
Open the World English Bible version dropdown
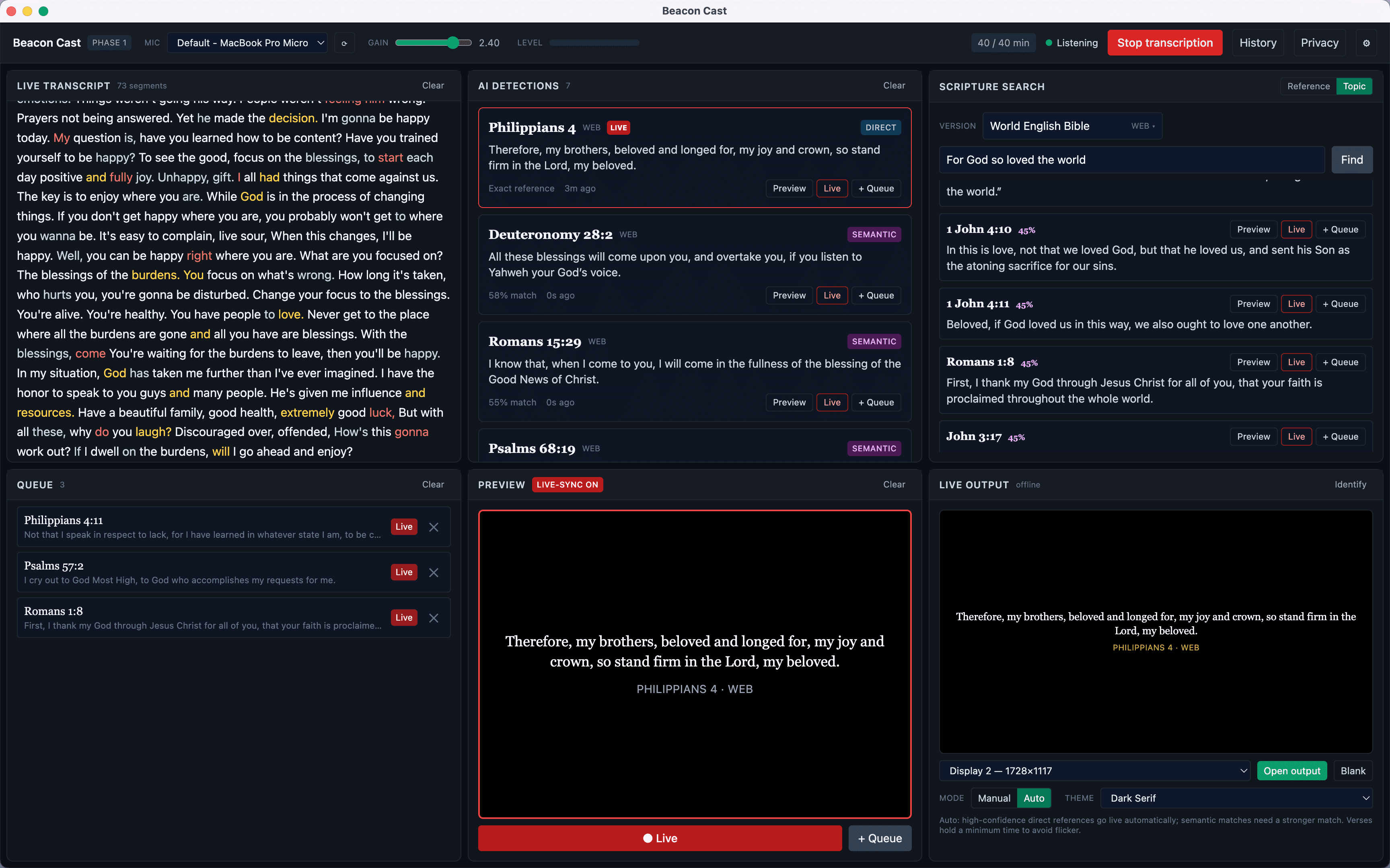click(x=1072, y=126)
